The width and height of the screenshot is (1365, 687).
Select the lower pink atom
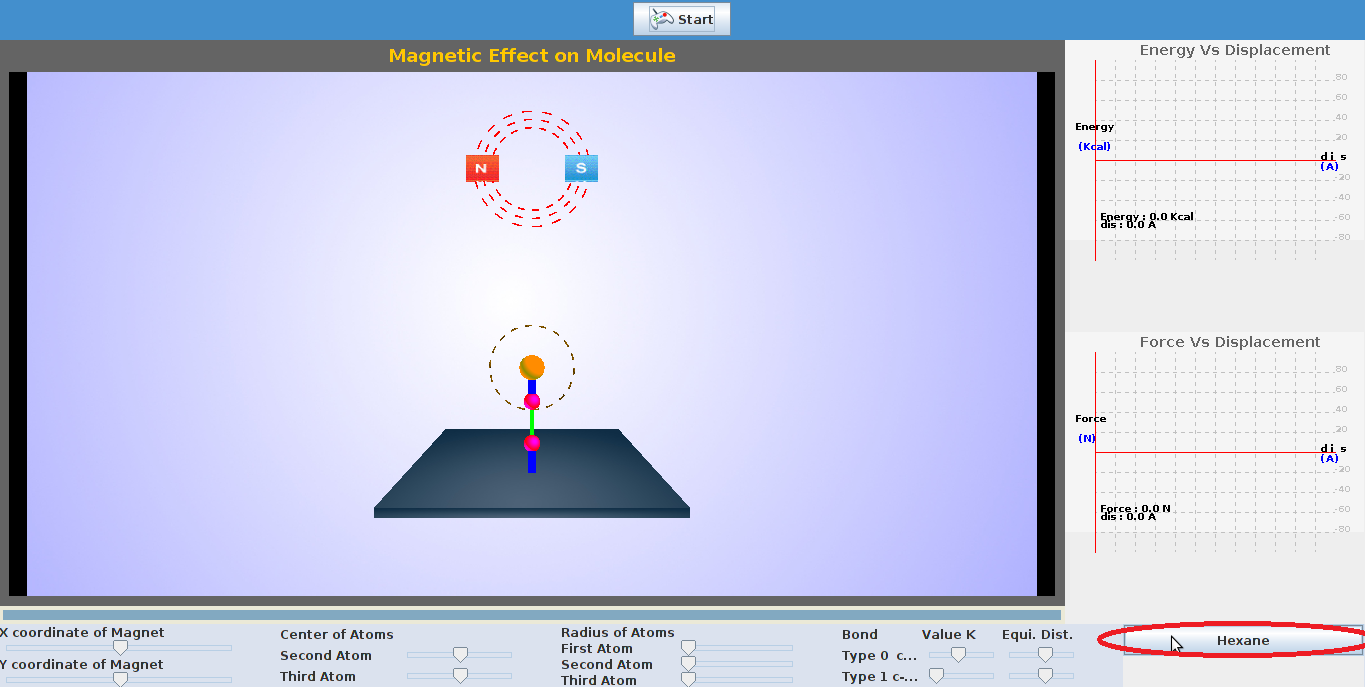pos(532,443)
